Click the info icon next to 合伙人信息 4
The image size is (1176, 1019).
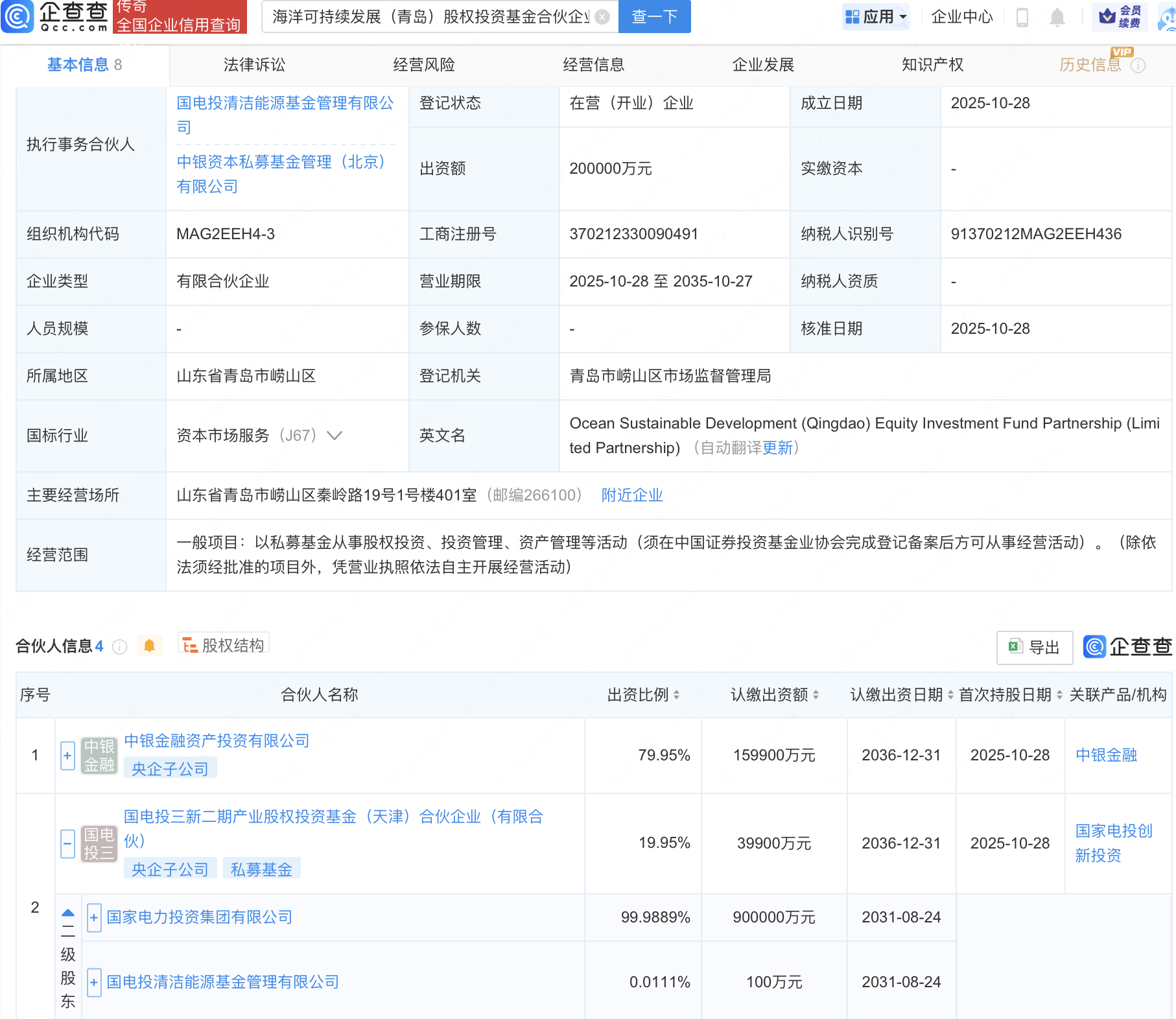click(x=119, y=646)
